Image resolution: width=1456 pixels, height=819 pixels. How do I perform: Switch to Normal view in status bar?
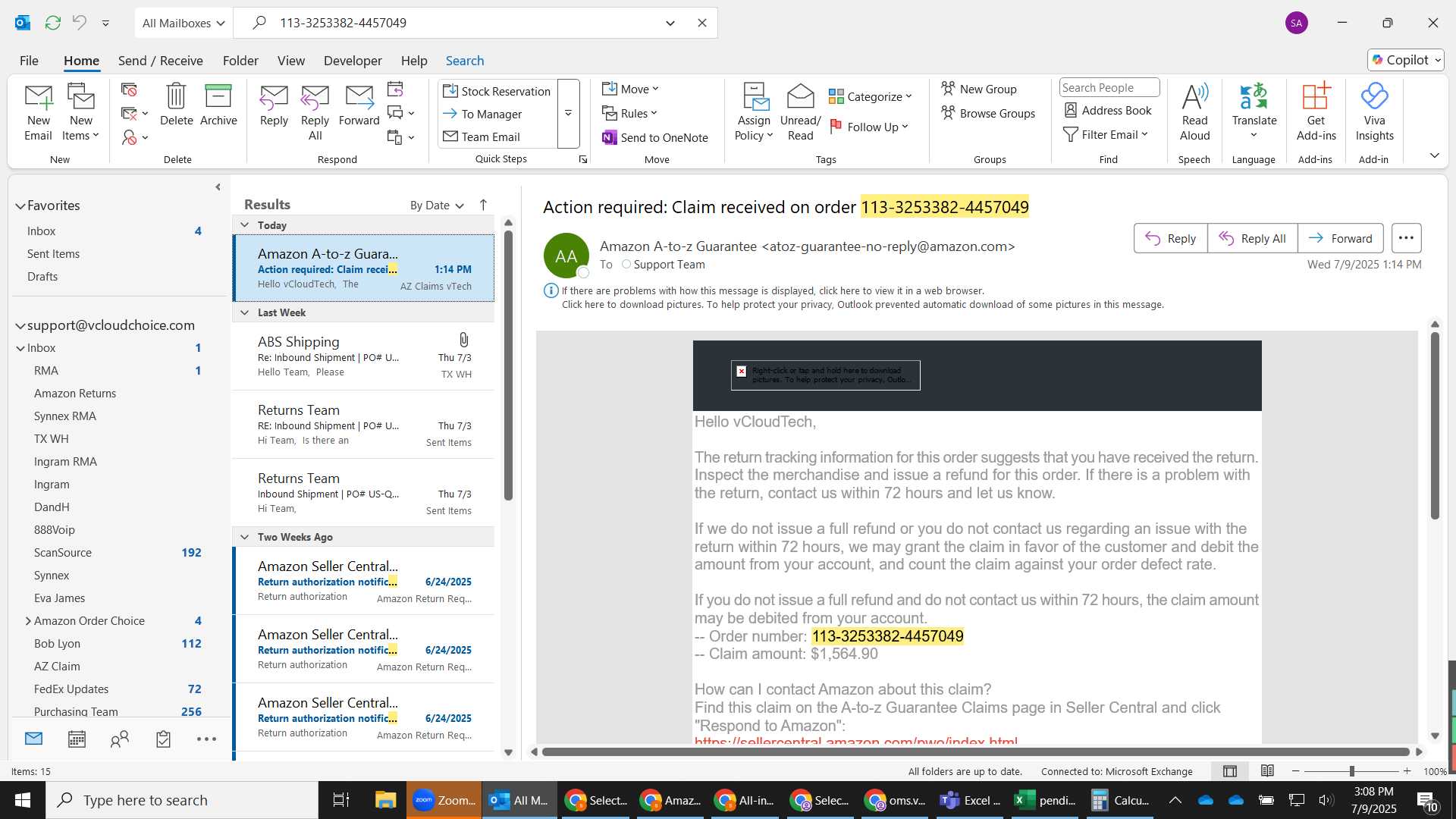tap(1230, 771)
